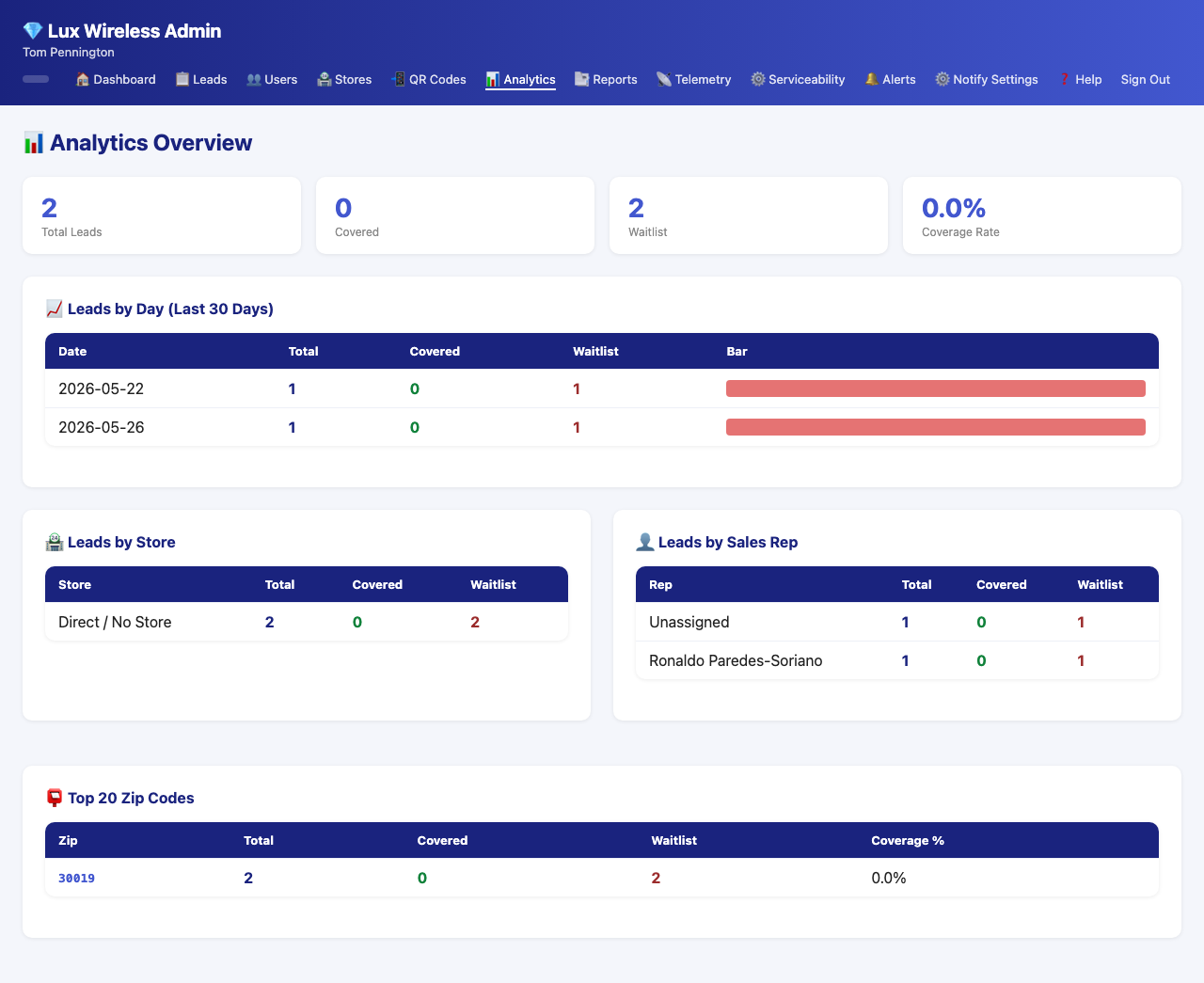Click the chart icon in Analytics Overview heading
The height and width of the screenshot is (983, 1204).
click(x=34, y=143)
